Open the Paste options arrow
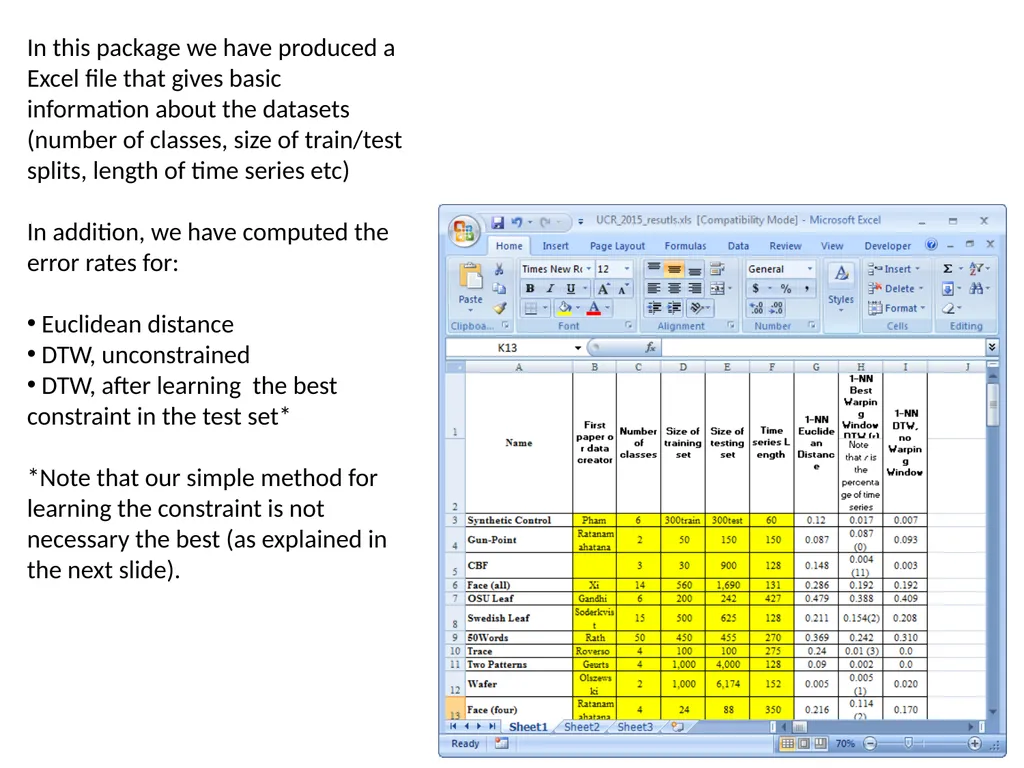The image size is (1024, 768). tap(470, 310)
